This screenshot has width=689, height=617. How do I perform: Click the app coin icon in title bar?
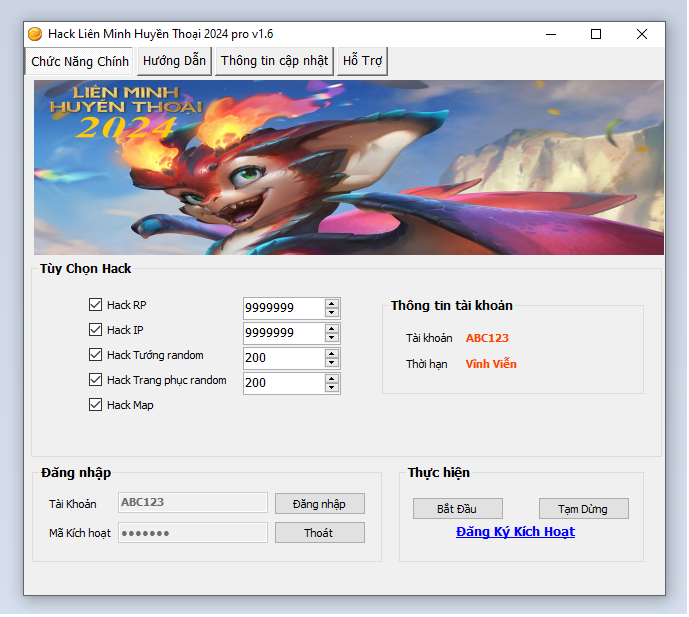(35, 34)
